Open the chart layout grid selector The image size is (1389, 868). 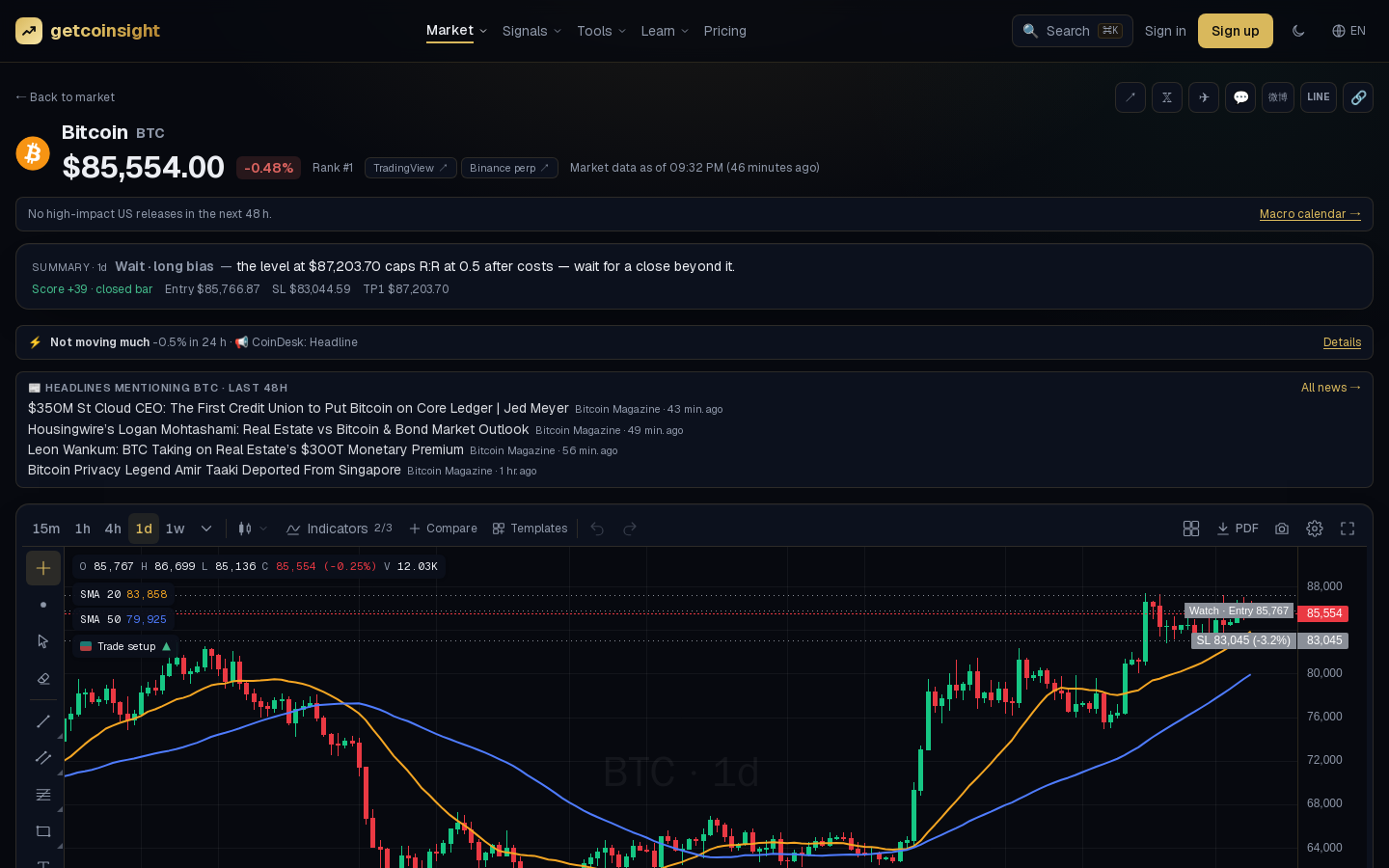tap(1191, 529)
